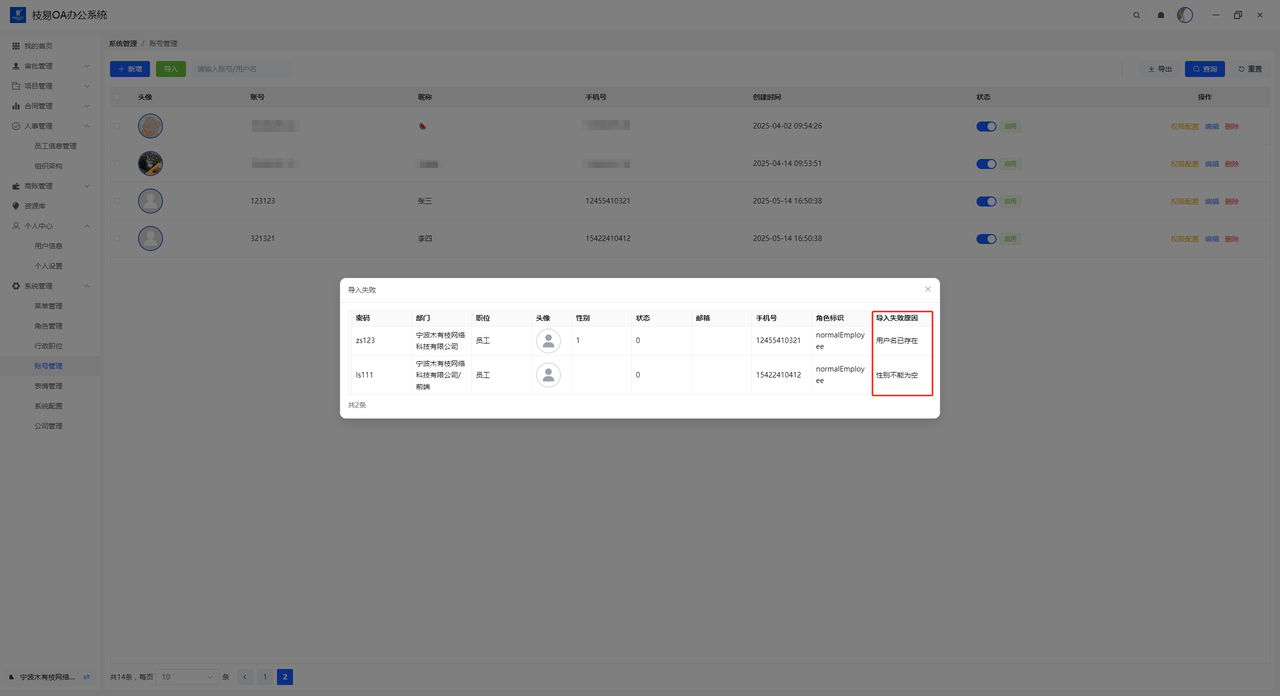
Task: Click the green 导入 button
Action: 171,69
